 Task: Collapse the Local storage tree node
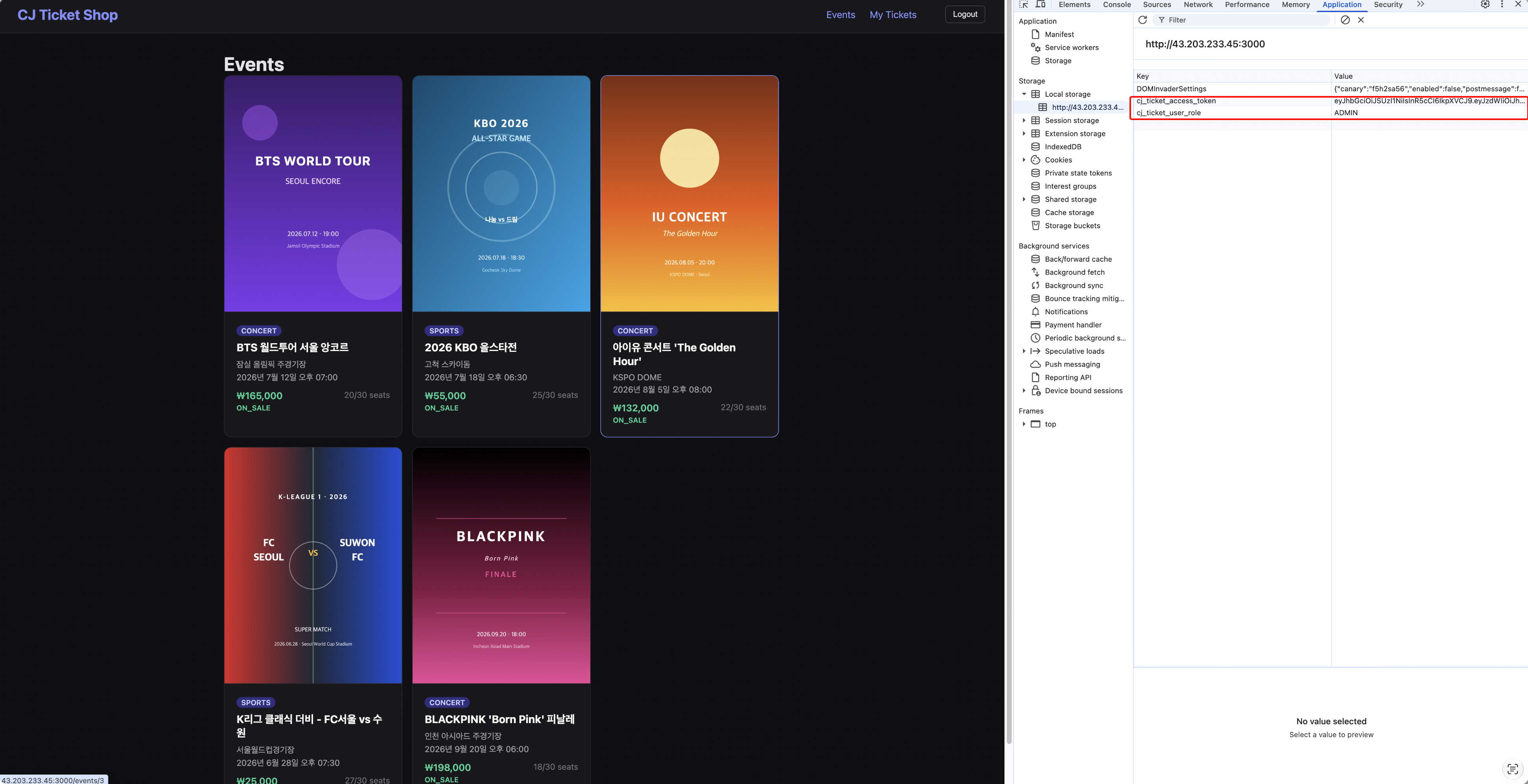coord(1024,94)
